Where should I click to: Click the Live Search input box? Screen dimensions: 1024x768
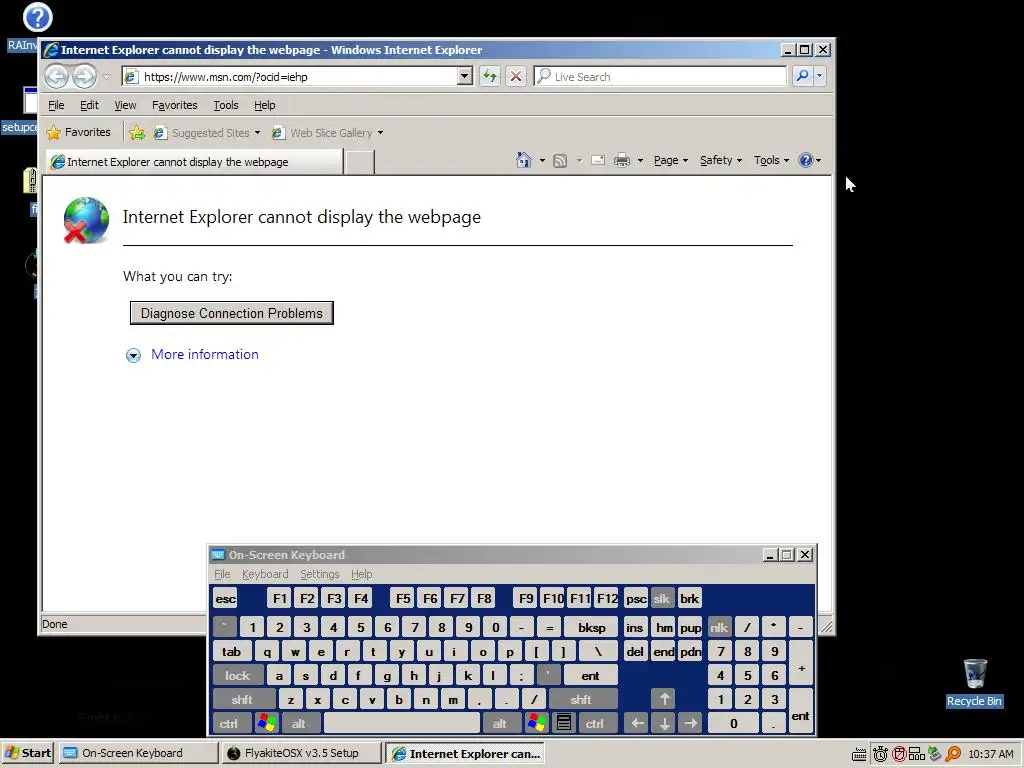coord(660,76)
